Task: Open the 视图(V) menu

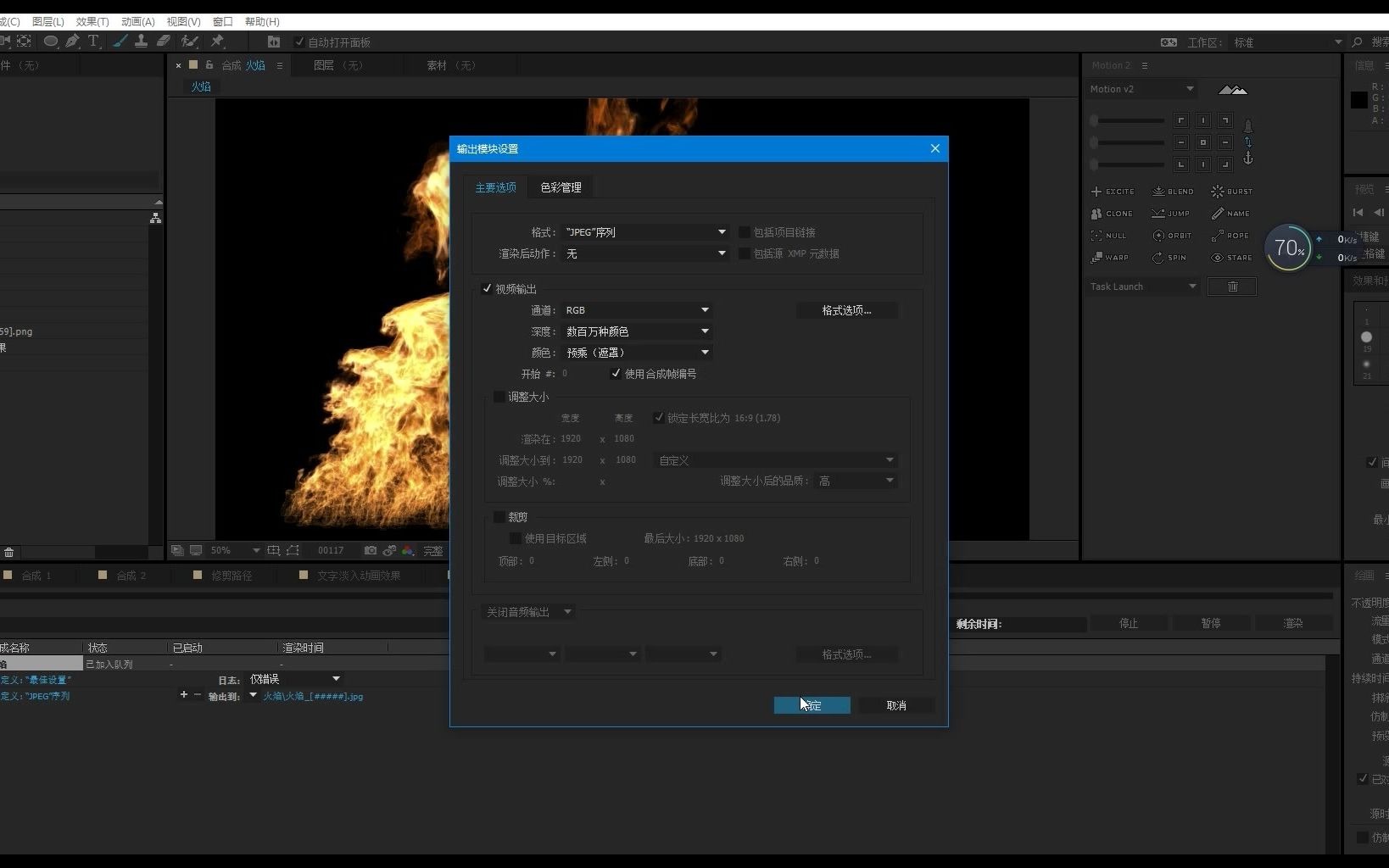Action: click(x=183, y=21)
